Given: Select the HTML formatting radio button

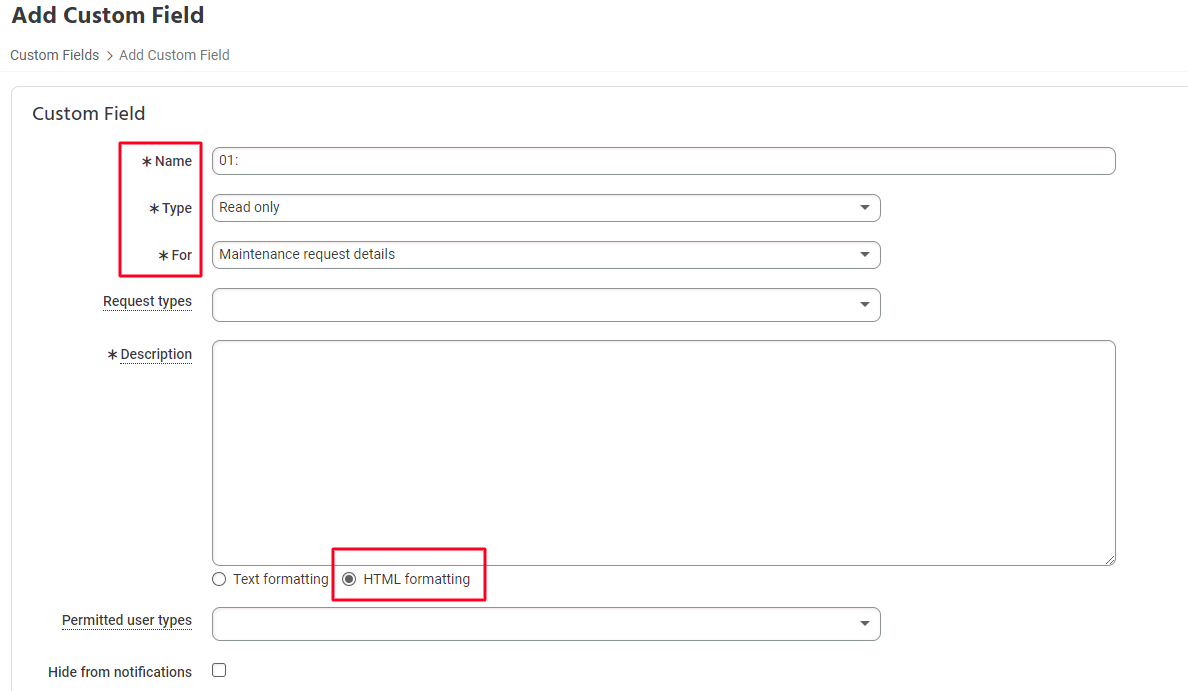Looking at the screenshot, I should (x=349, y=579).
